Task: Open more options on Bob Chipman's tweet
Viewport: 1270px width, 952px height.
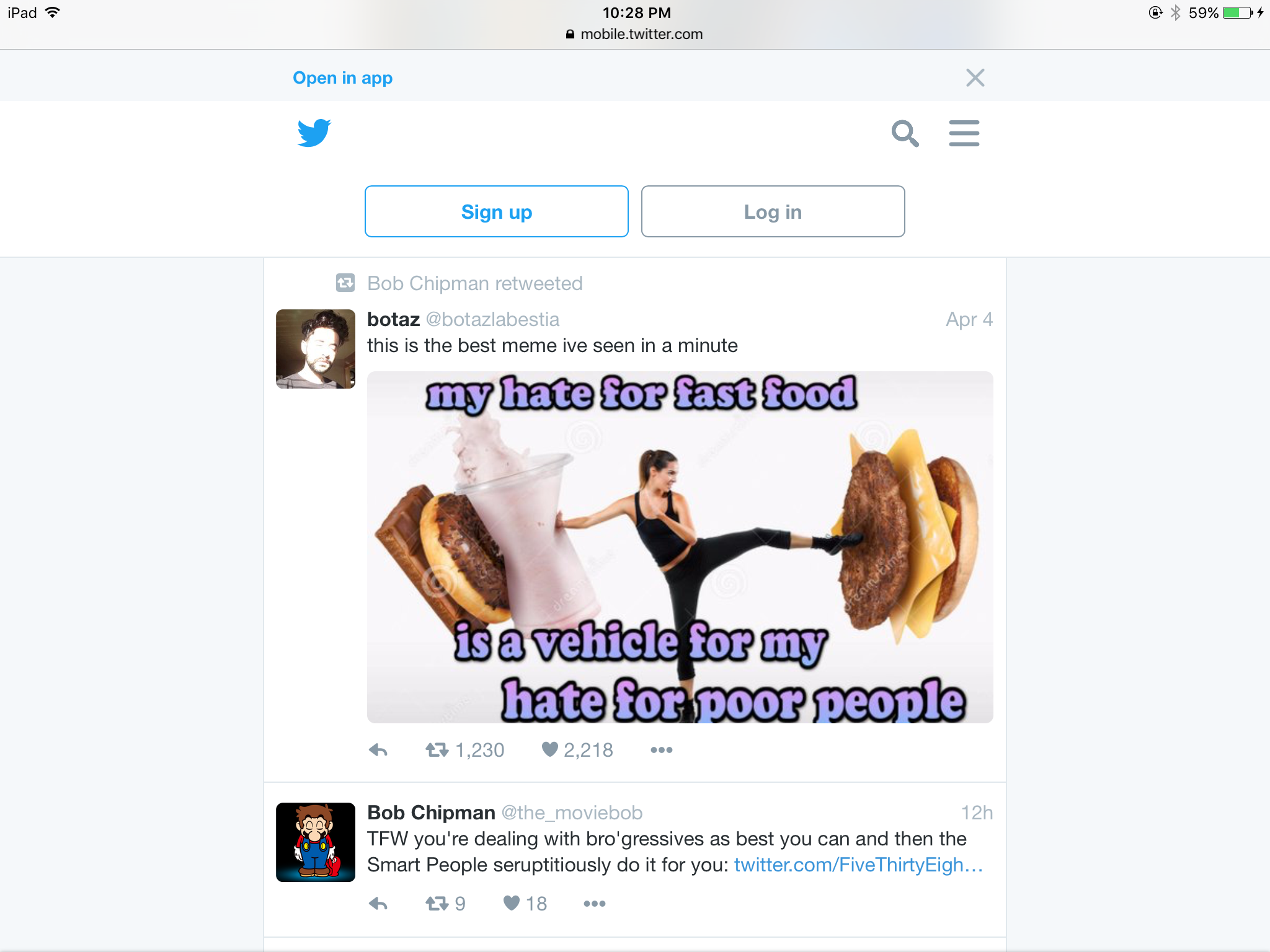Action: click(595, 904)
